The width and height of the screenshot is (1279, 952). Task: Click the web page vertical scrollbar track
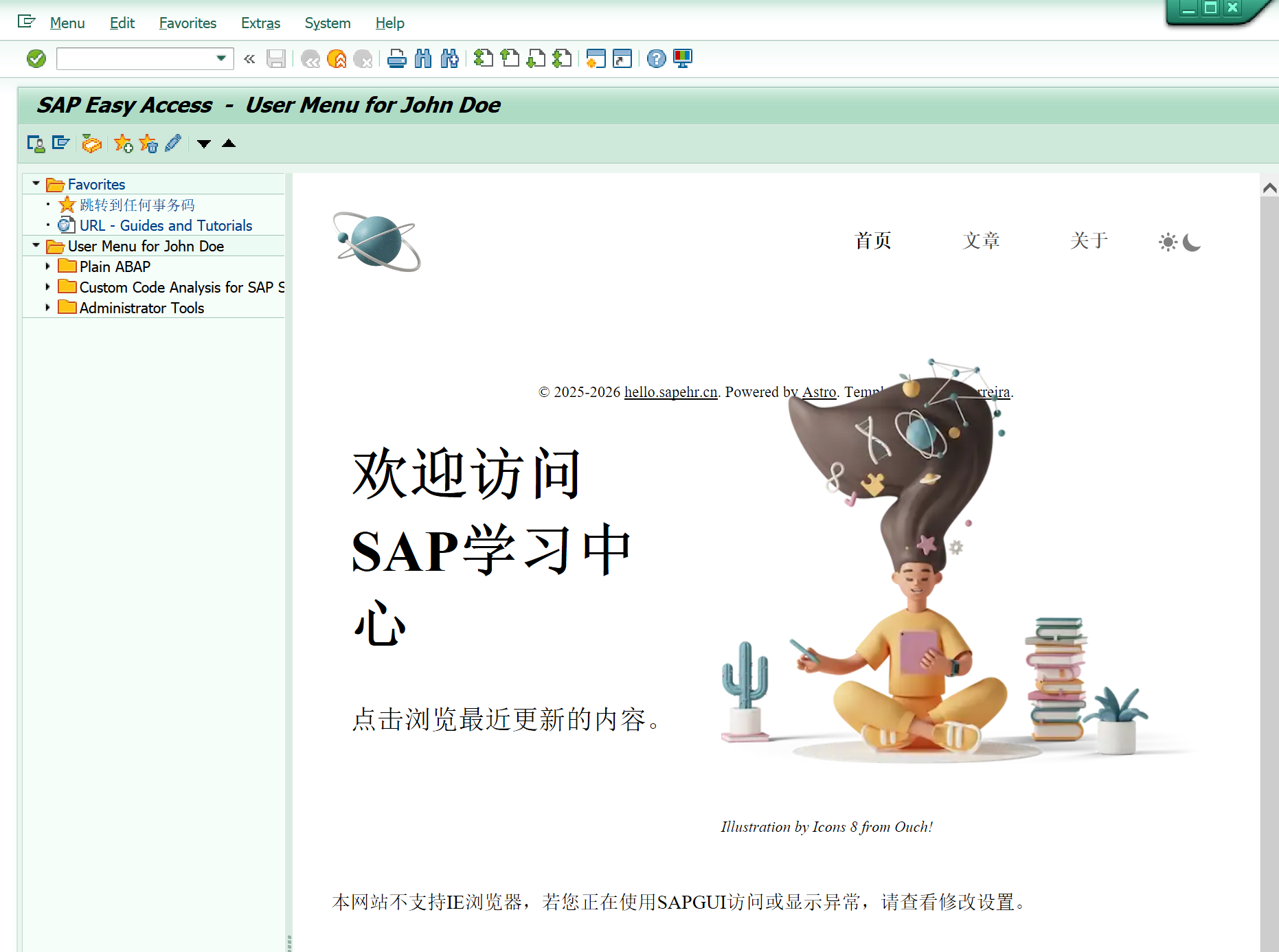tap(1269, 574)
